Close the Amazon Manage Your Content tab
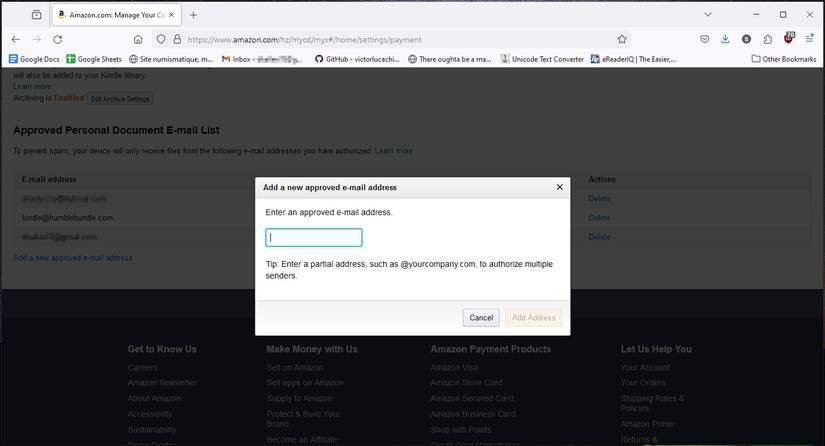825x446 pixels. coord(172,15)
